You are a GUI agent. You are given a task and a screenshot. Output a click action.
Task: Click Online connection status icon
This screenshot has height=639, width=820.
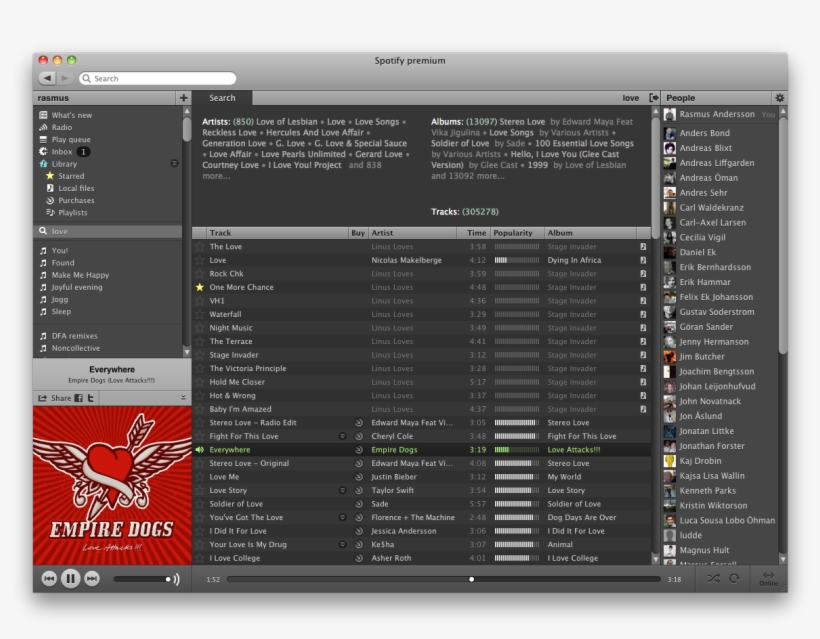coord(768,578)
